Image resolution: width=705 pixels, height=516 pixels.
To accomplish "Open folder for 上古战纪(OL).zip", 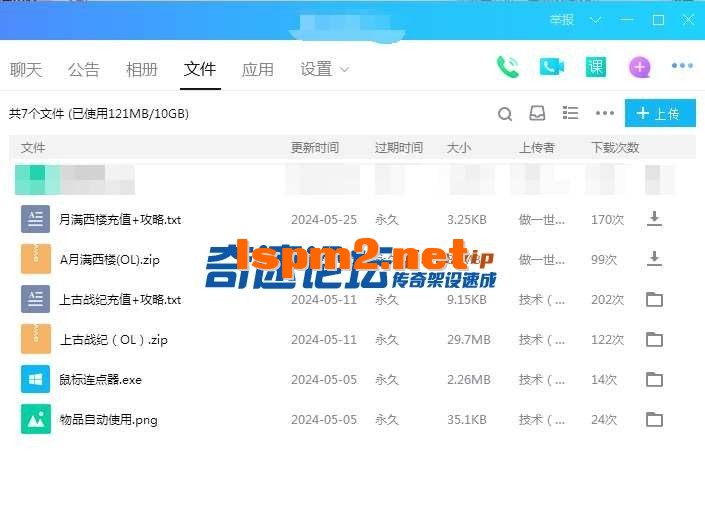I will [654, 340].
